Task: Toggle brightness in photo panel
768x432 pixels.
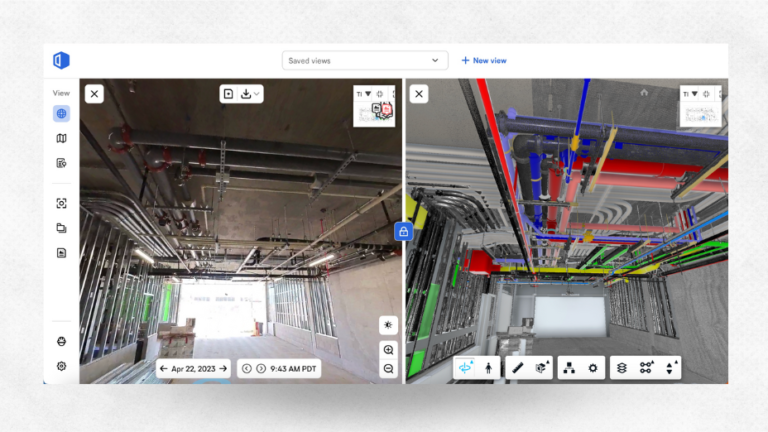Action: pyautogui.click(x=388, y=325)
